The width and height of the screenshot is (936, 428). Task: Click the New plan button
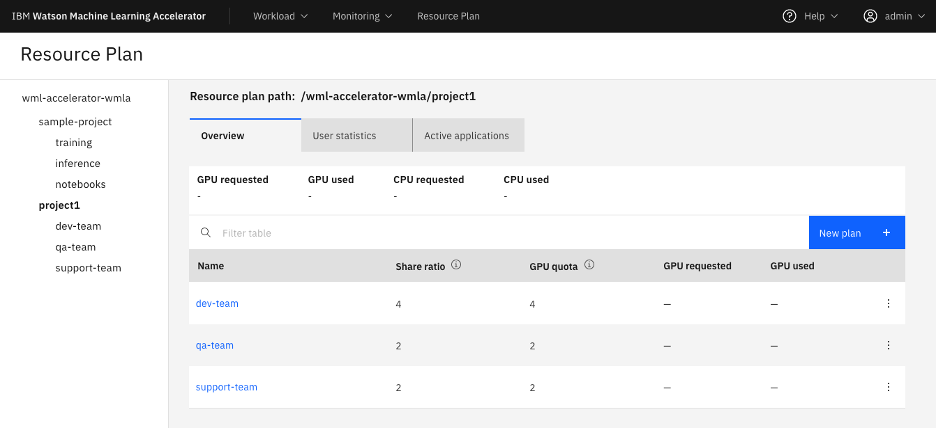coord(857,233)
